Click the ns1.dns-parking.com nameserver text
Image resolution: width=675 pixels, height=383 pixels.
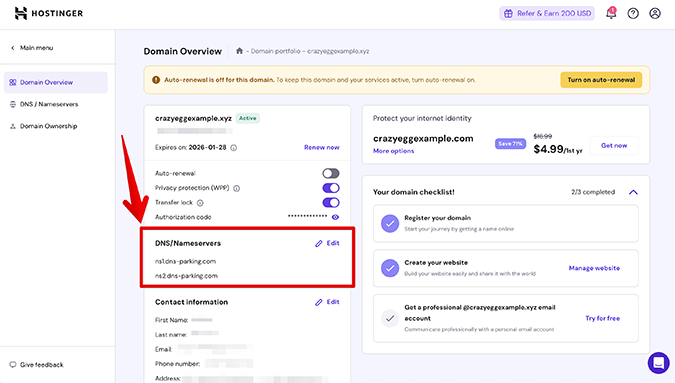click(185, 261)
